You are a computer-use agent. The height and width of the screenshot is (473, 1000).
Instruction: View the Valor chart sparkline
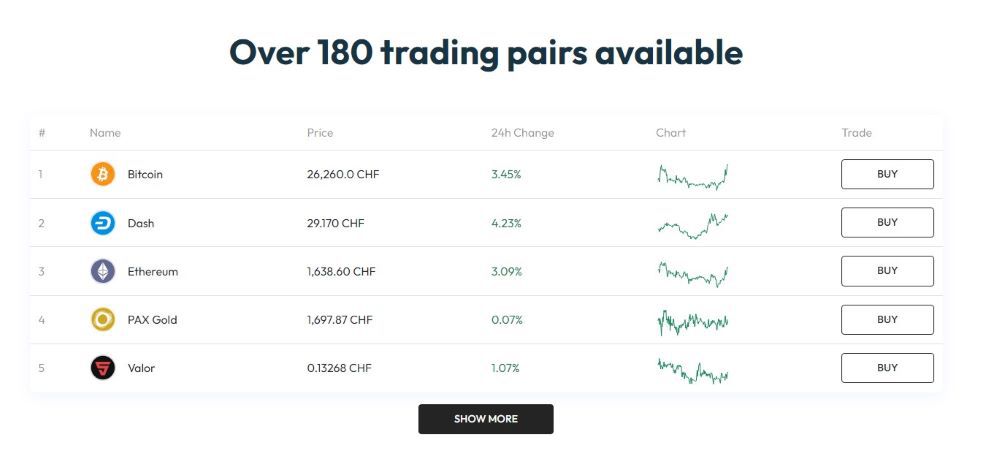[692, 370]
